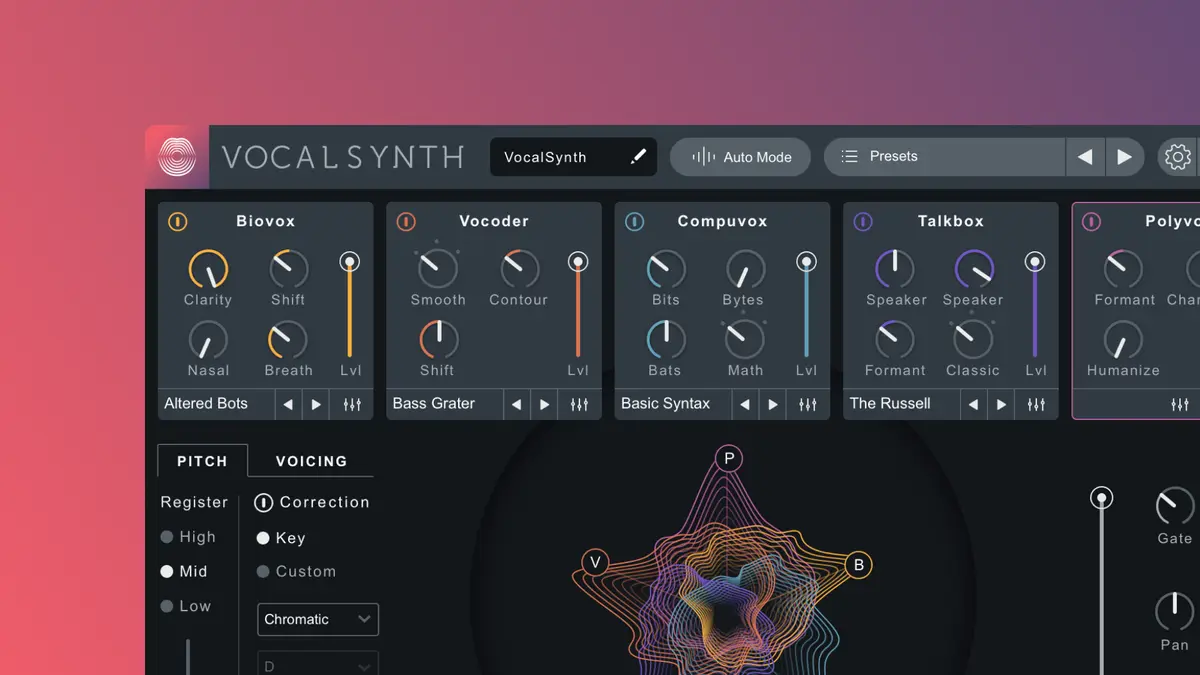Image resolution: width=1200 pixels, height=675 pixels.
Task: Click the Compuvox Bats knob
Action: coord(666,341)
